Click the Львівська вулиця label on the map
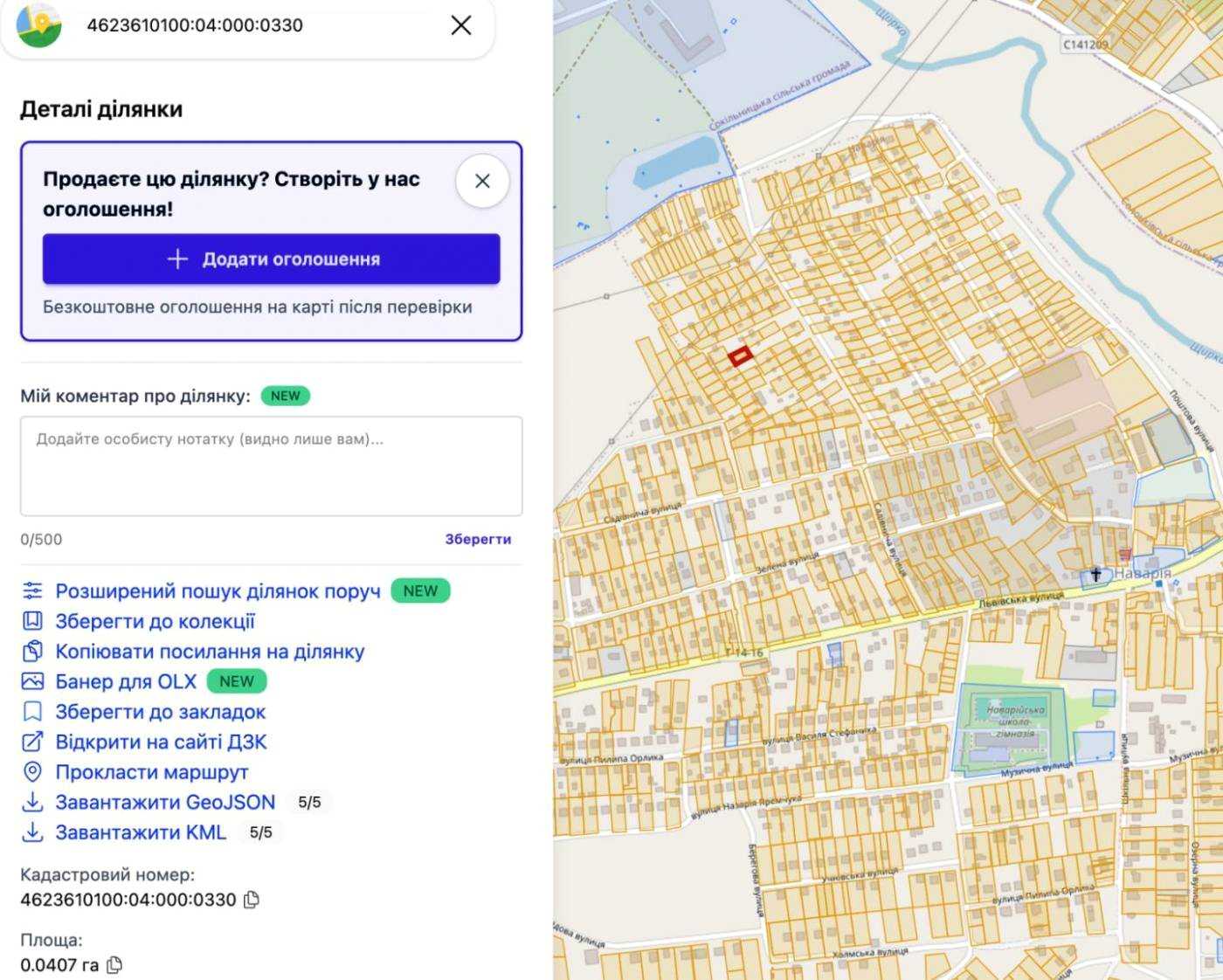Image resolution: width=1223 pixels, height=980 pixels. 1020,599
